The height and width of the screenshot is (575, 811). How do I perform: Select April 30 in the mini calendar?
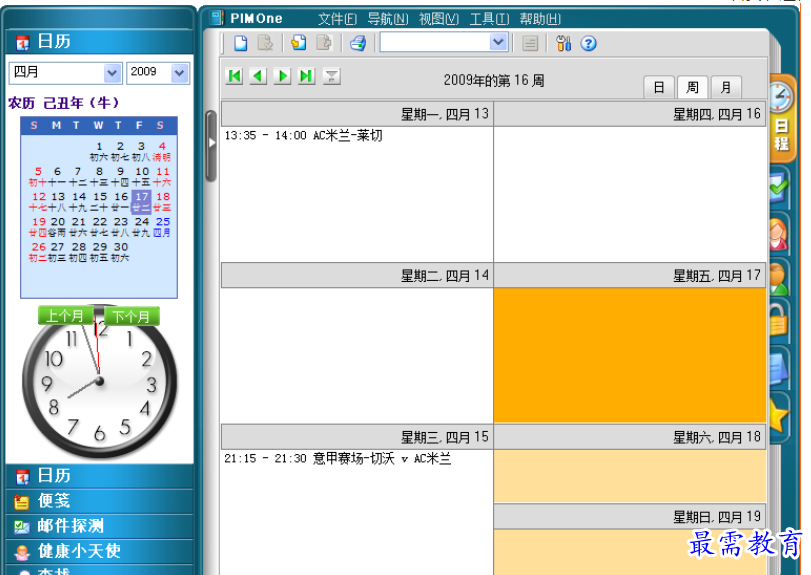point(121,252)
